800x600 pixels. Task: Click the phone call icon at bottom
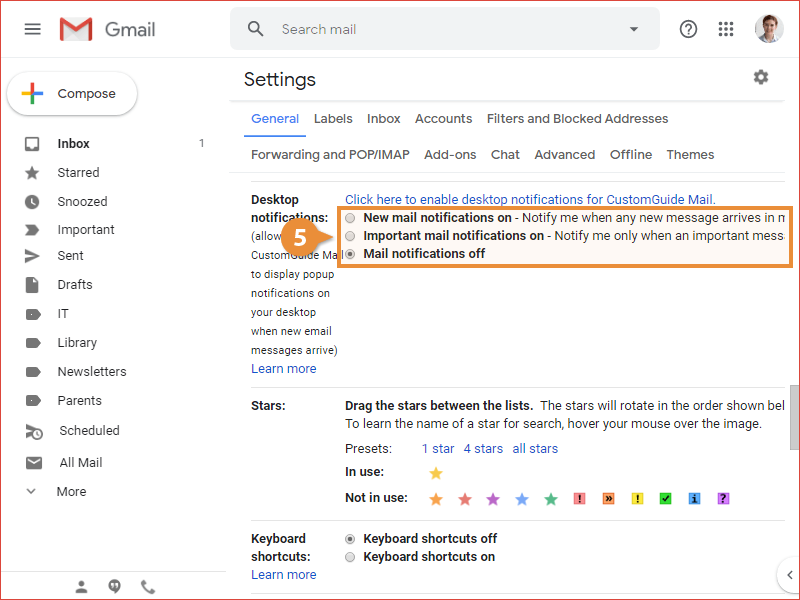148,587
